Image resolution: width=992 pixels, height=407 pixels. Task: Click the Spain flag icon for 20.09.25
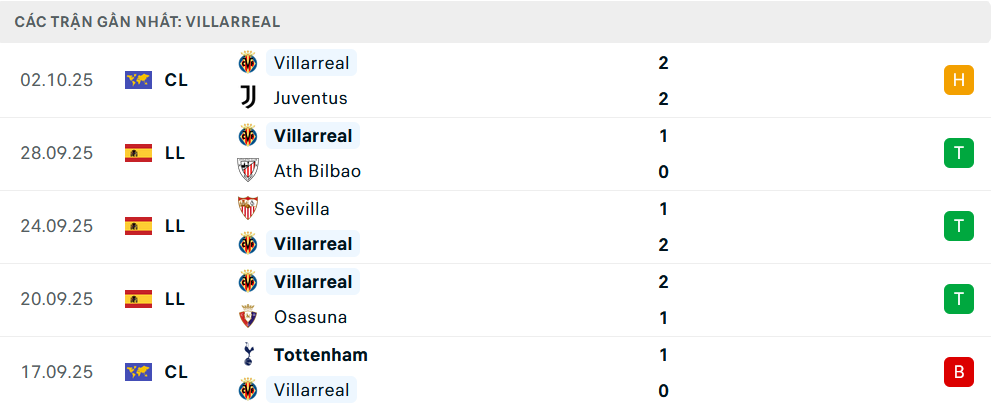pyautogui.click(x=138, y=298)
